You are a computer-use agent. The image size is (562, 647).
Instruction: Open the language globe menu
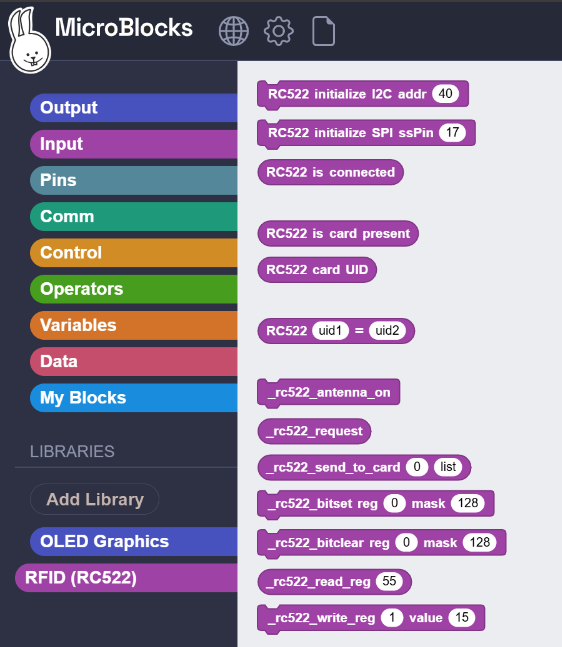coord(234,31)
